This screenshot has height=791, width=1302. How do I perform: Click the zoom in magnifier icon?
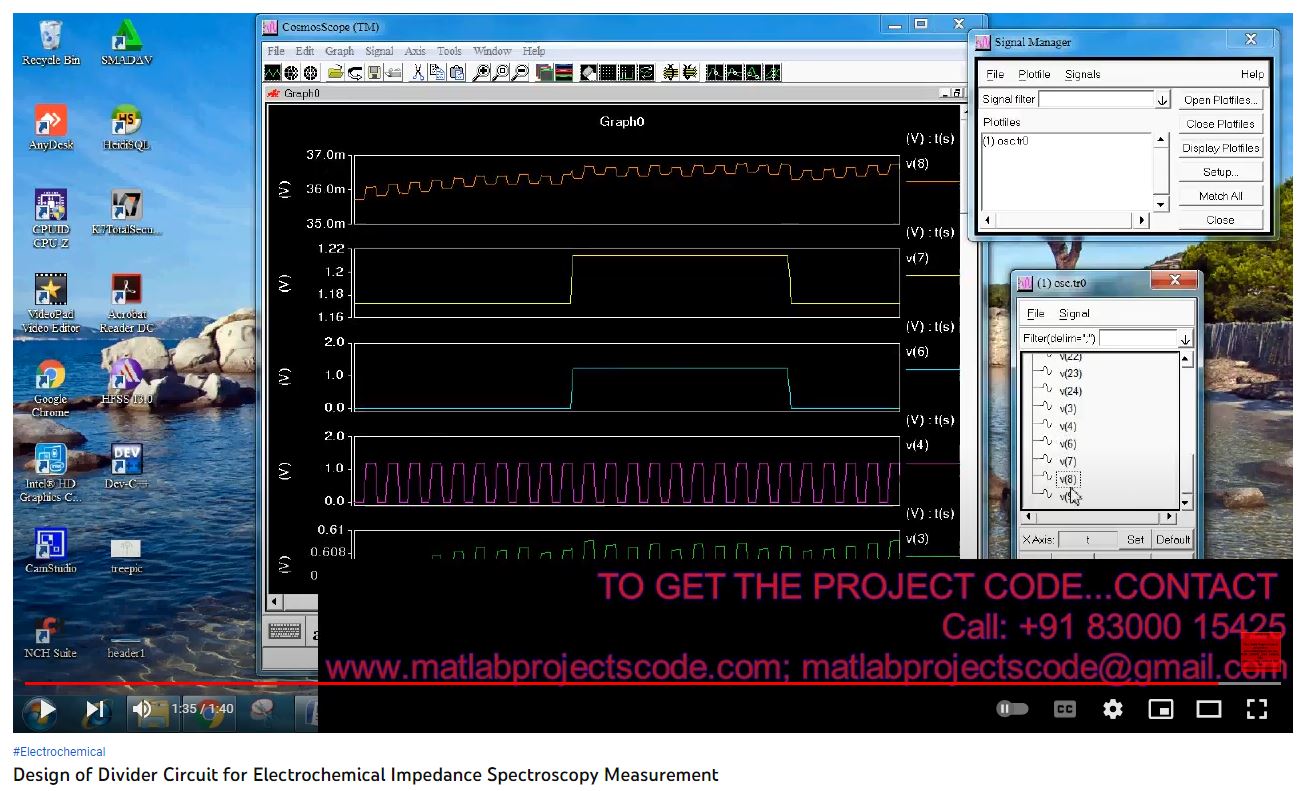[x=481, y=73]
